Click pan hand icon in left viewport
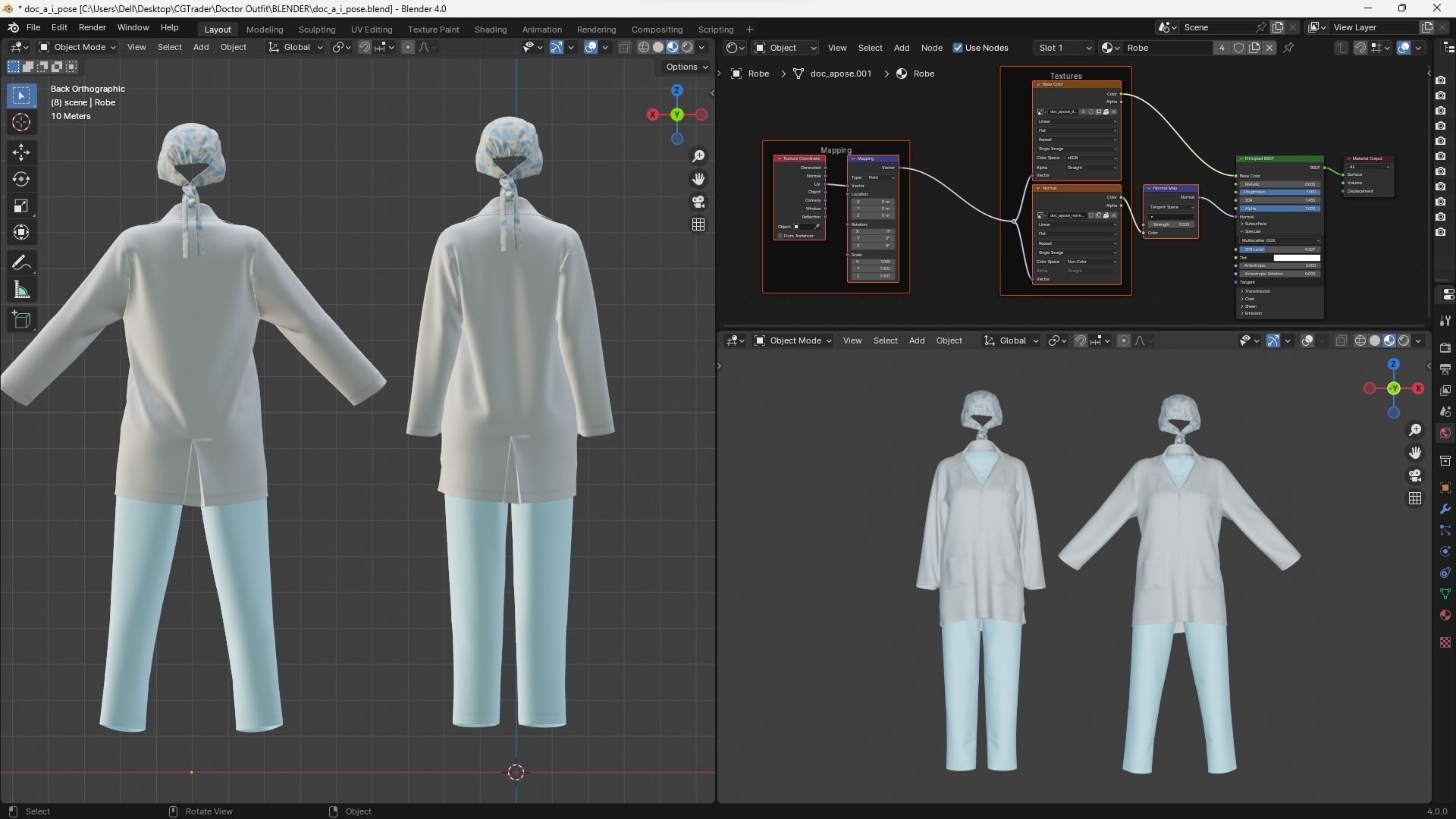This screenshot has width=1456, height=819. (698, 179)
